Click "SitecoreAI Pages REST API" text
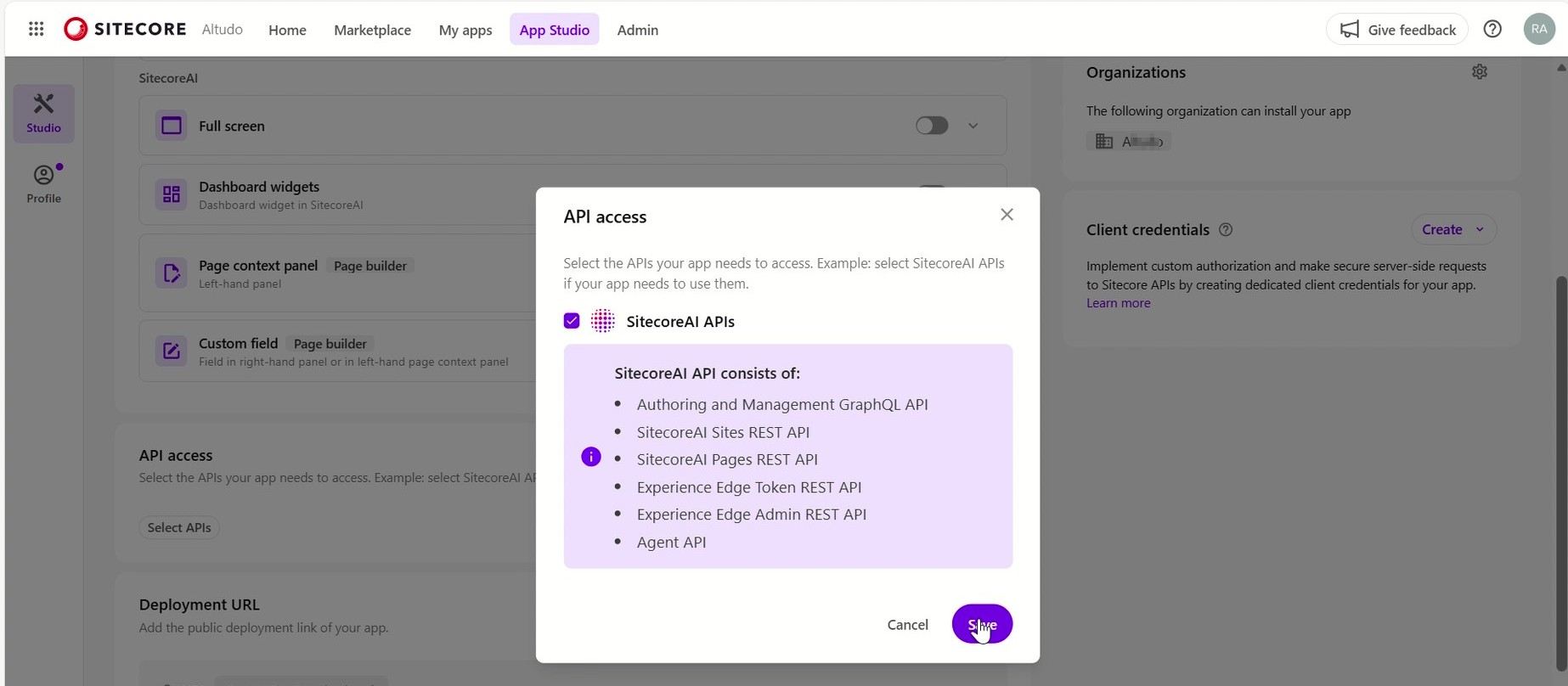Screen dimensions: 1568x686 pyautogui.click(x=727, y=459)
